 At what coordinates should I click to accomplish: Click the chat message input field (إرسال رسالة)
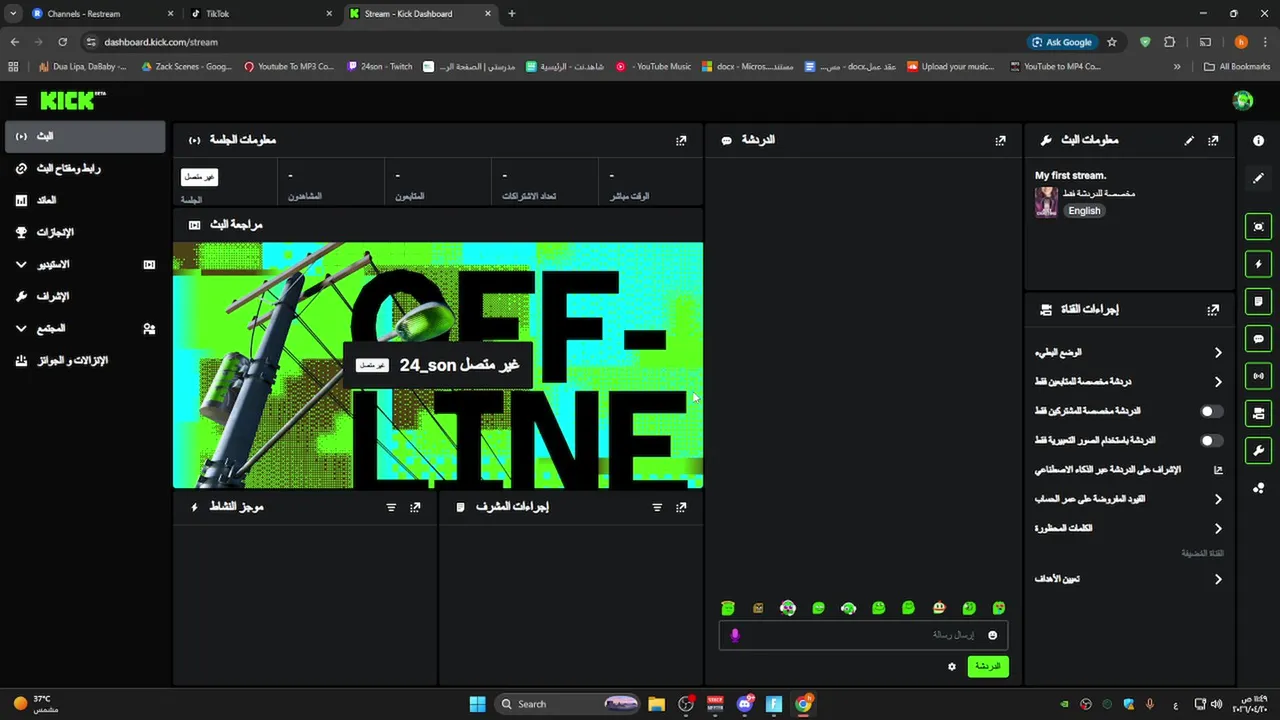(863, 635)
